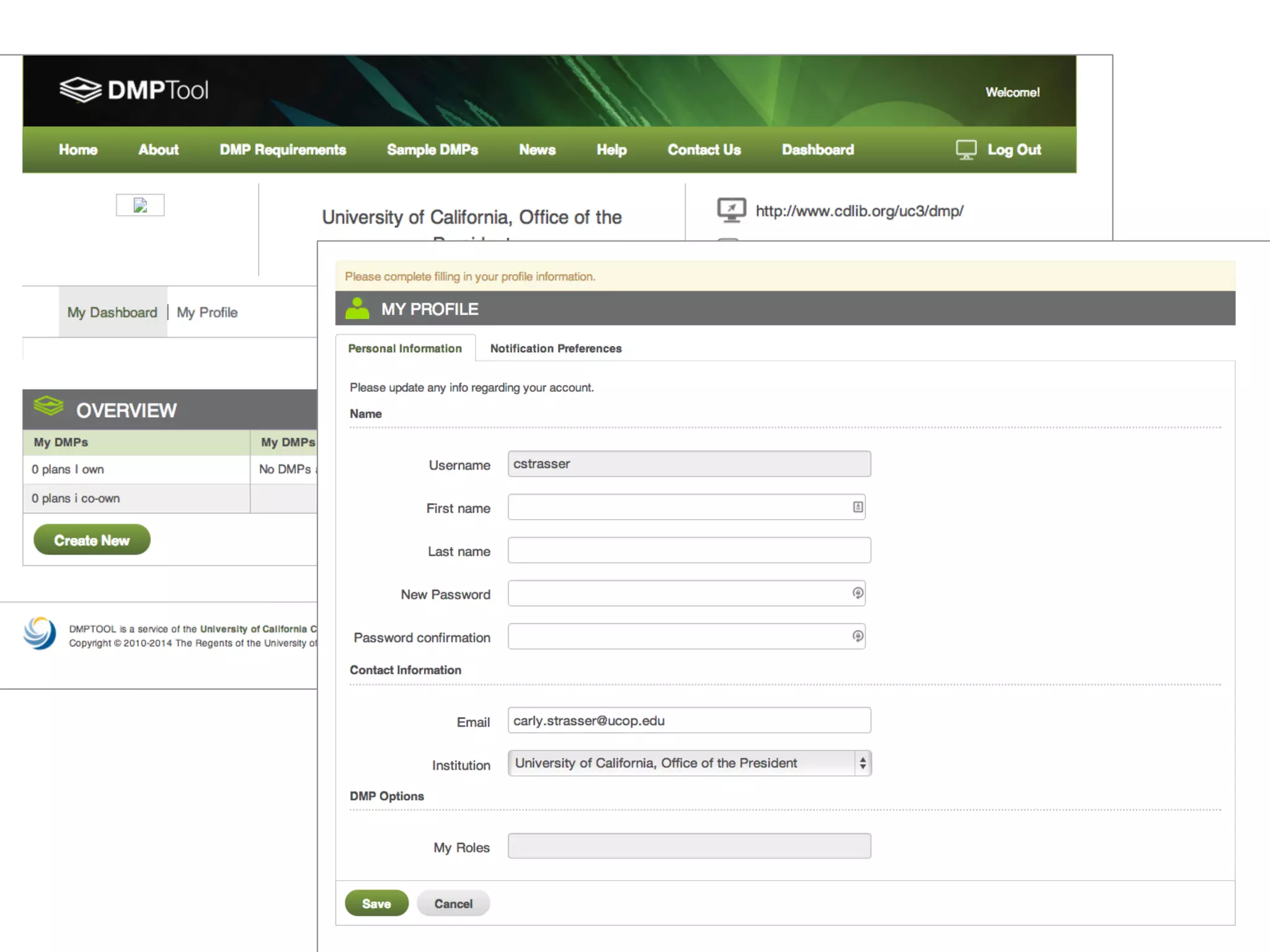1270x952 pixels.
Task: Open Sample DMPs menu item
Action: click(x=432, y=150)
